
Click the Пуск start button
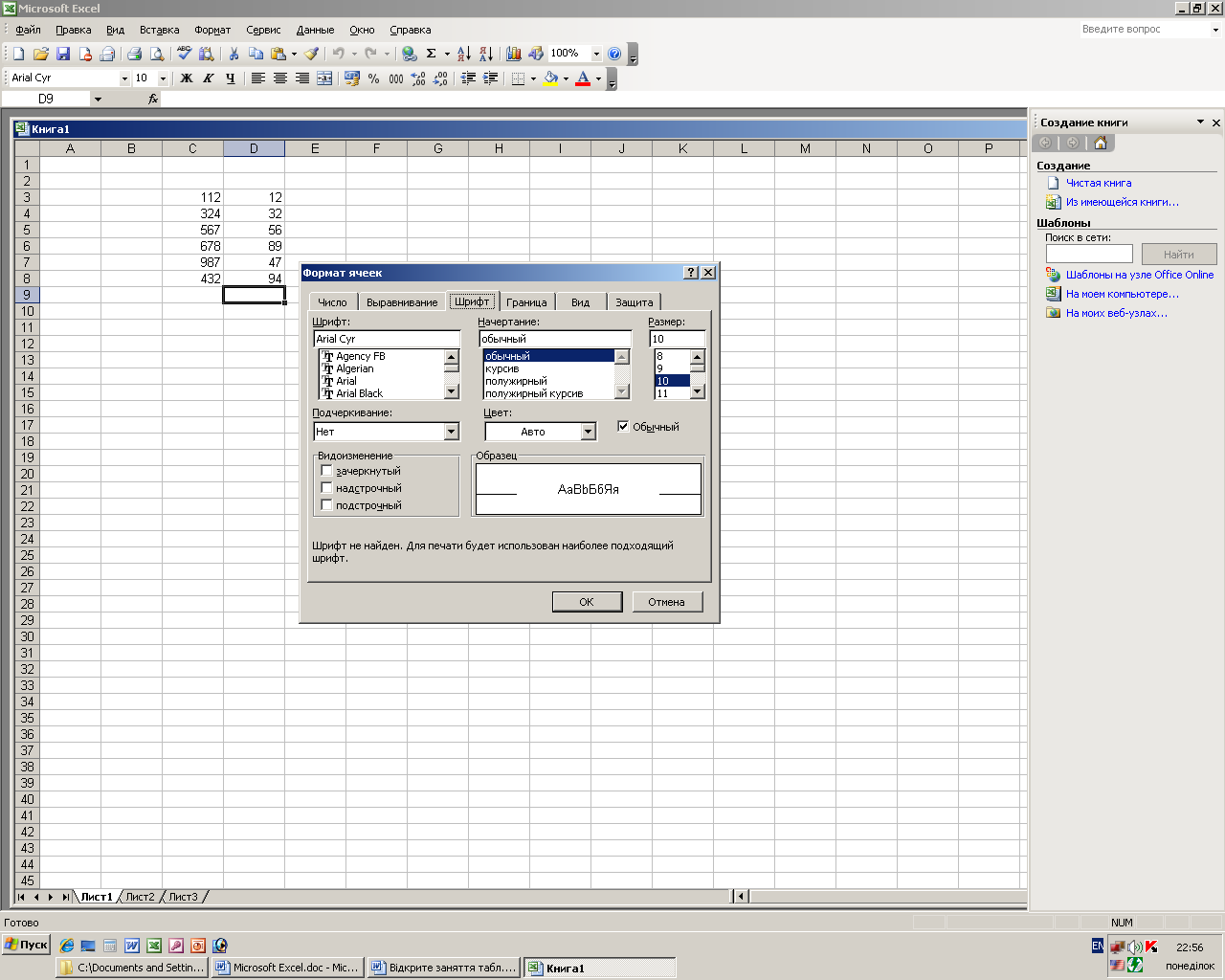pyautogui.click(x=26, y=945)
